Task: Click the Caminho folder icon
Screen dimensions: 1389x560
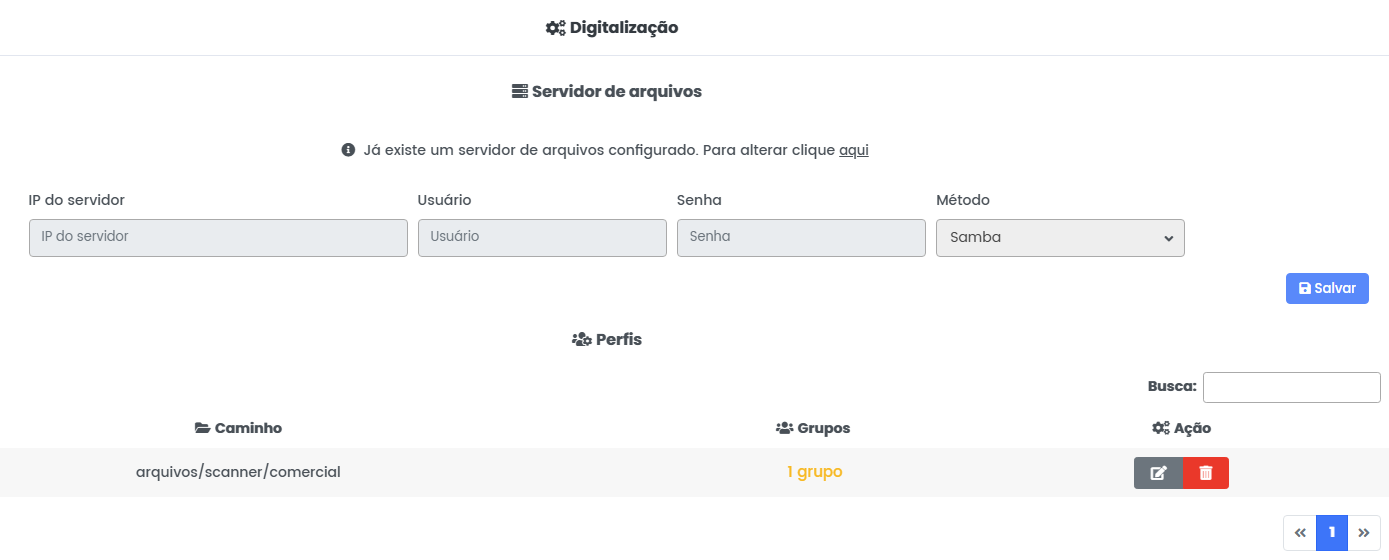Action: point(202,428)
